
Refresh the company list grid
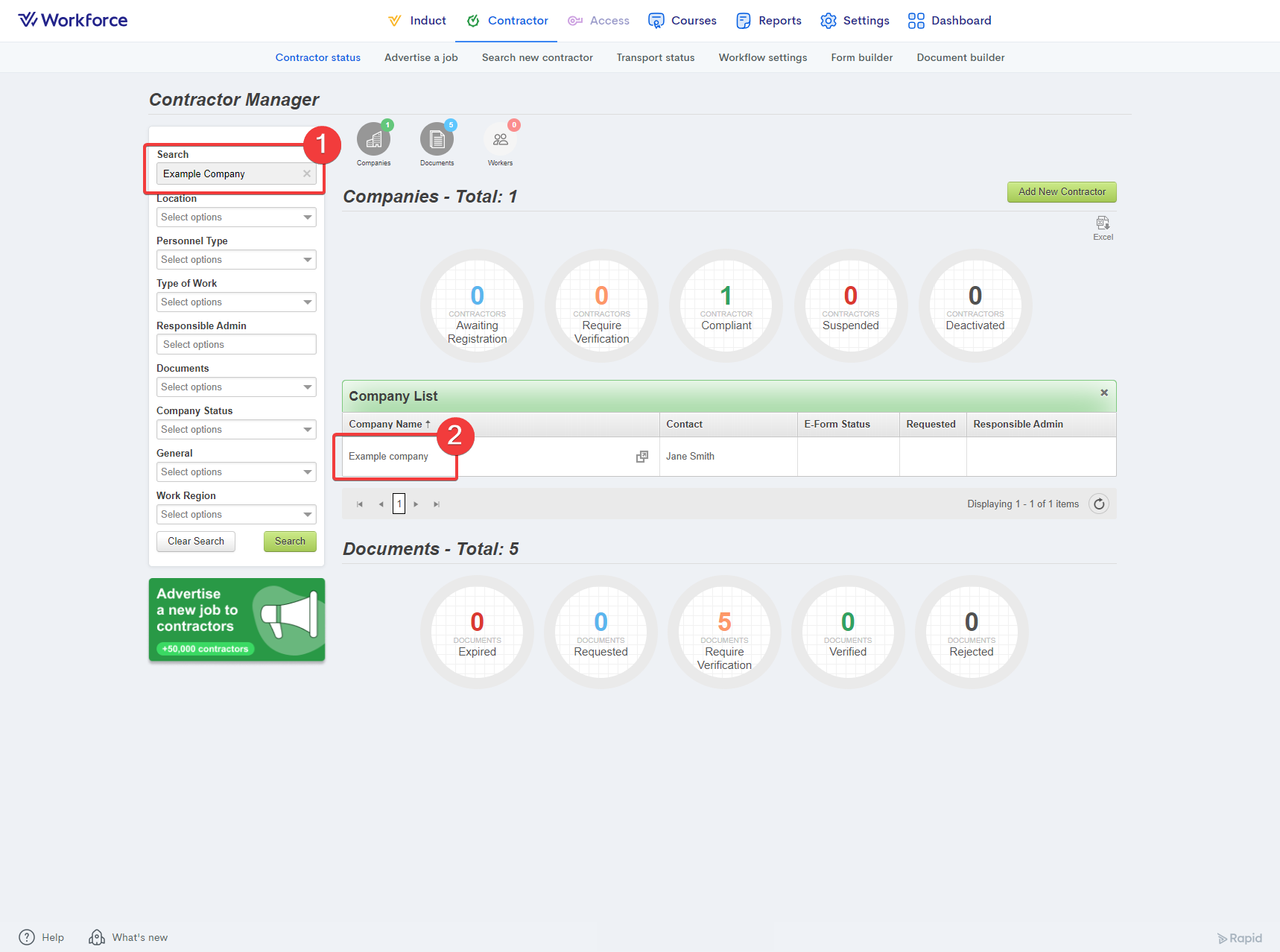[x=1099, y=504]
